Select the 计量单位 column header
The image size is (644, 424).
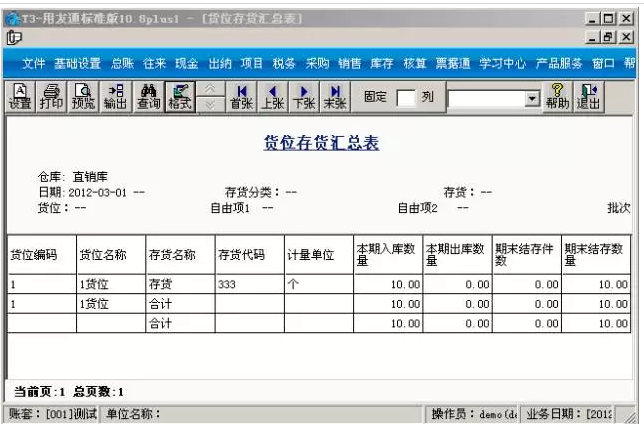pyautogui.click(x=319, y=255)
